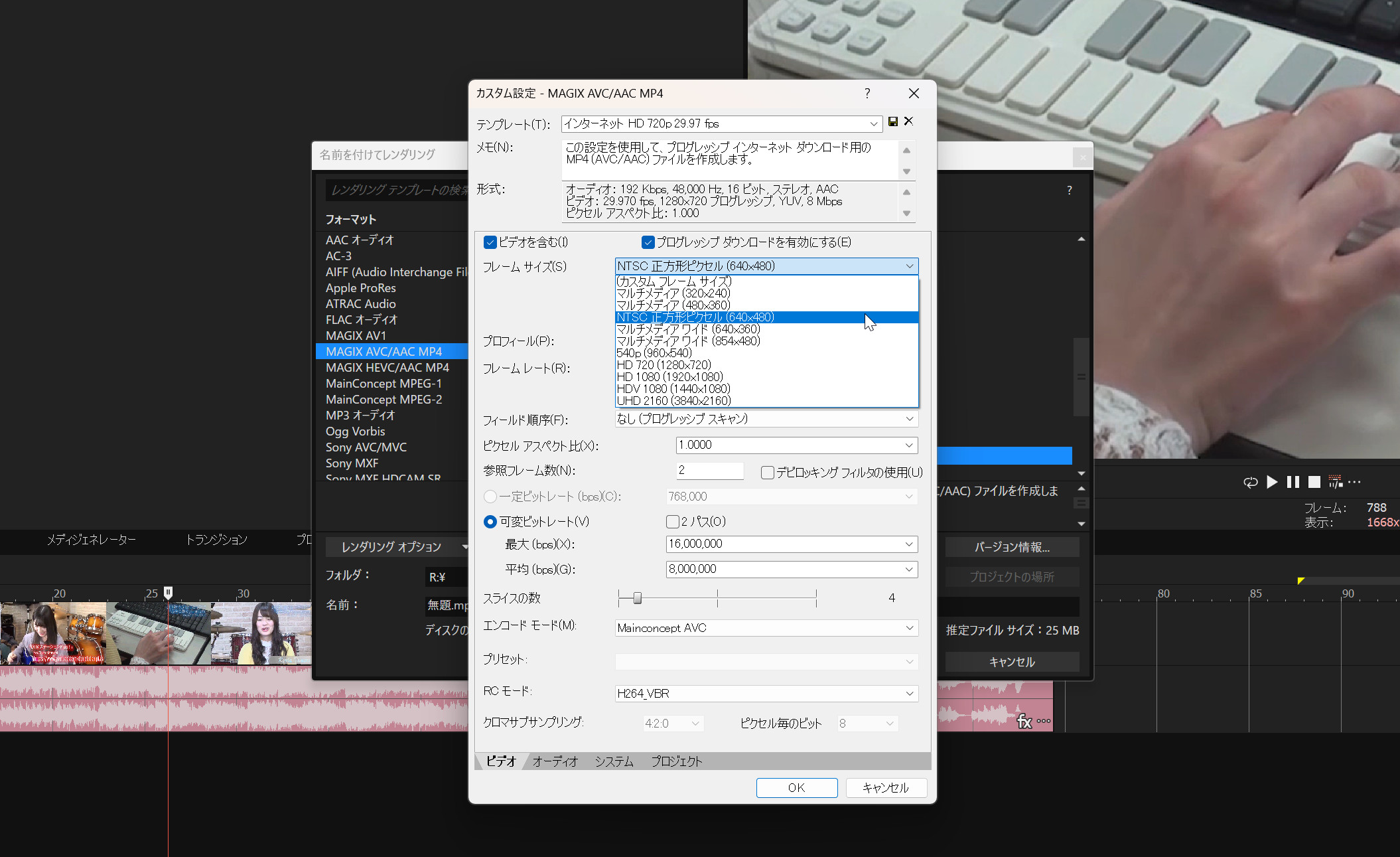Choose multimedia wide (854x480) option
1400x857 pixels.
(767, 341)
